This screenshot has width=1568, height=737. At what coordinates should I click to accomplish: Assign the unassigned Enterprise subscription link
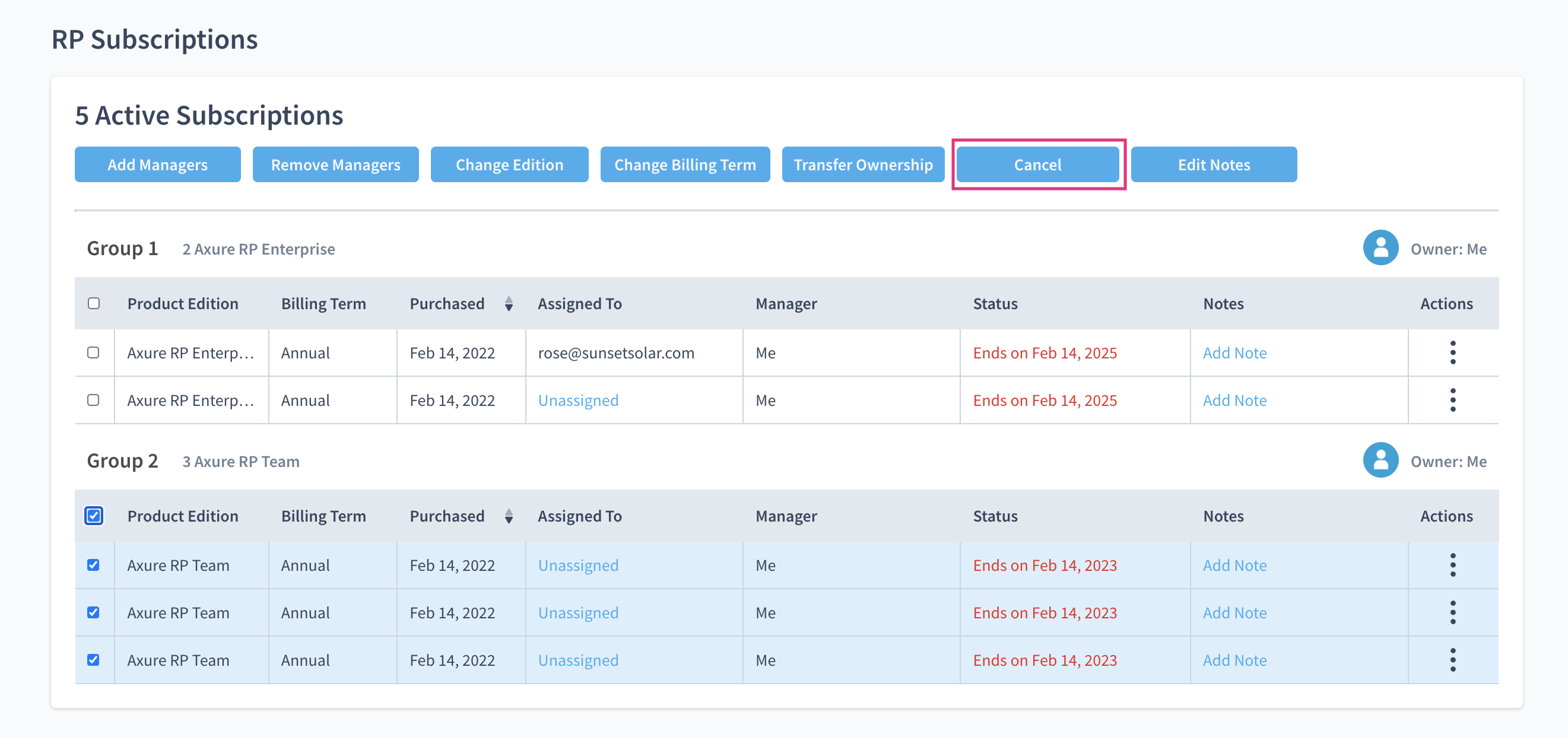(x=577, y=400)
